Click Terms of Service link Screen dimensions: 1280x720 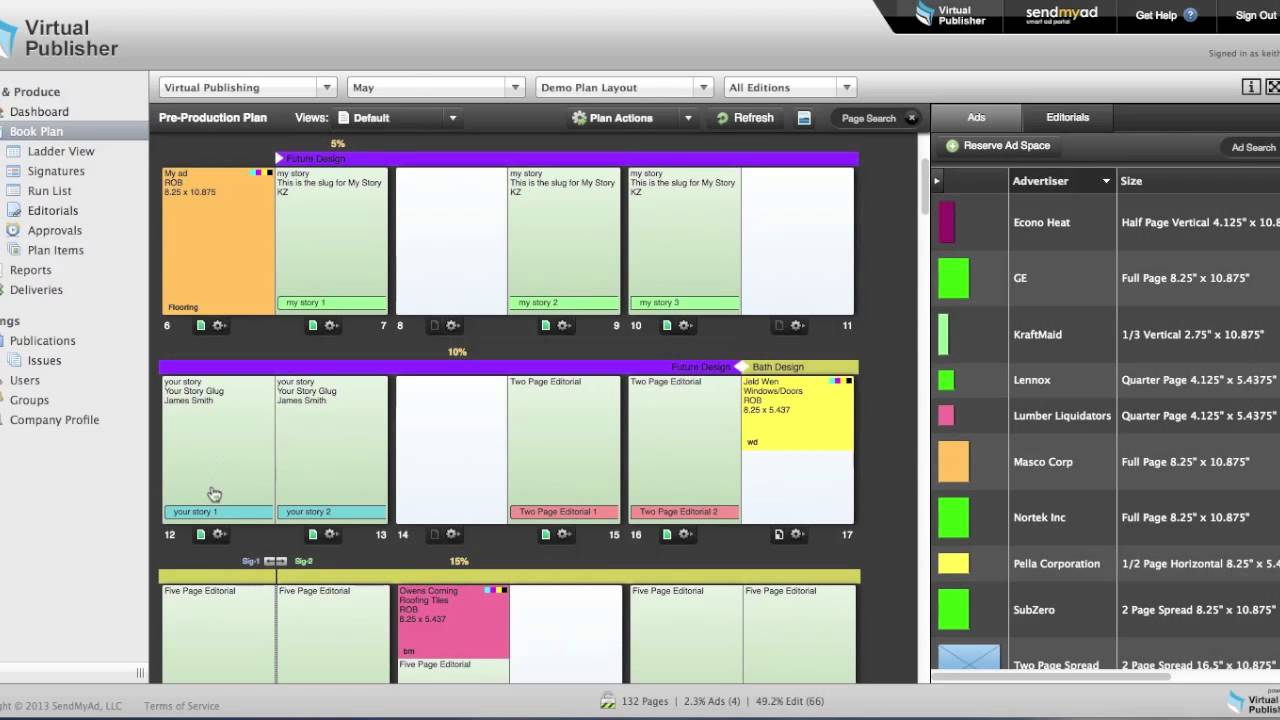tap(181, 706)
